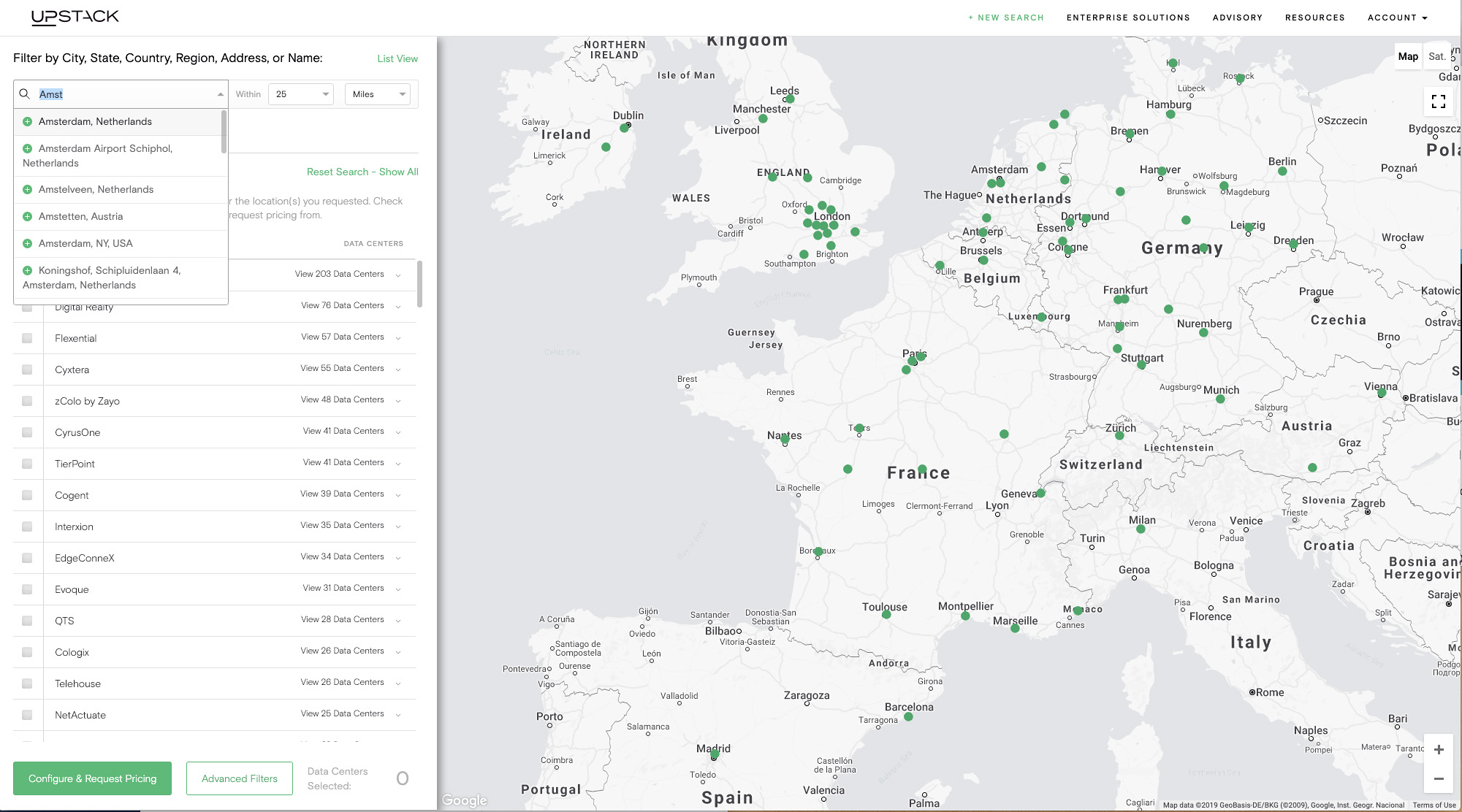Click the green data center marker at Geneva
Viewport: 1462px width, 812px height.
[1040, 494]
